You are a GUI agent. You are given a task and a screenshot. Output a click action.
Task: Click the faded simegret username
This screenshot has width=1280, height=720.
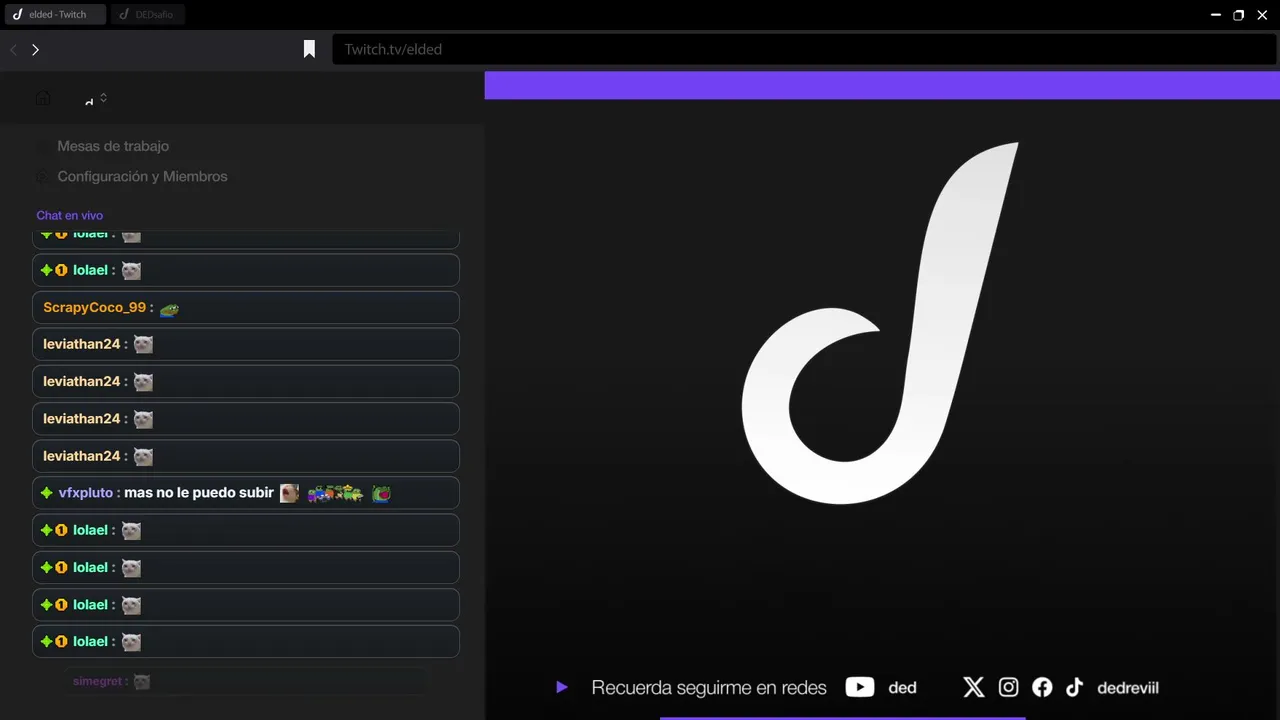pyautogui.click(x=97, y=681)
